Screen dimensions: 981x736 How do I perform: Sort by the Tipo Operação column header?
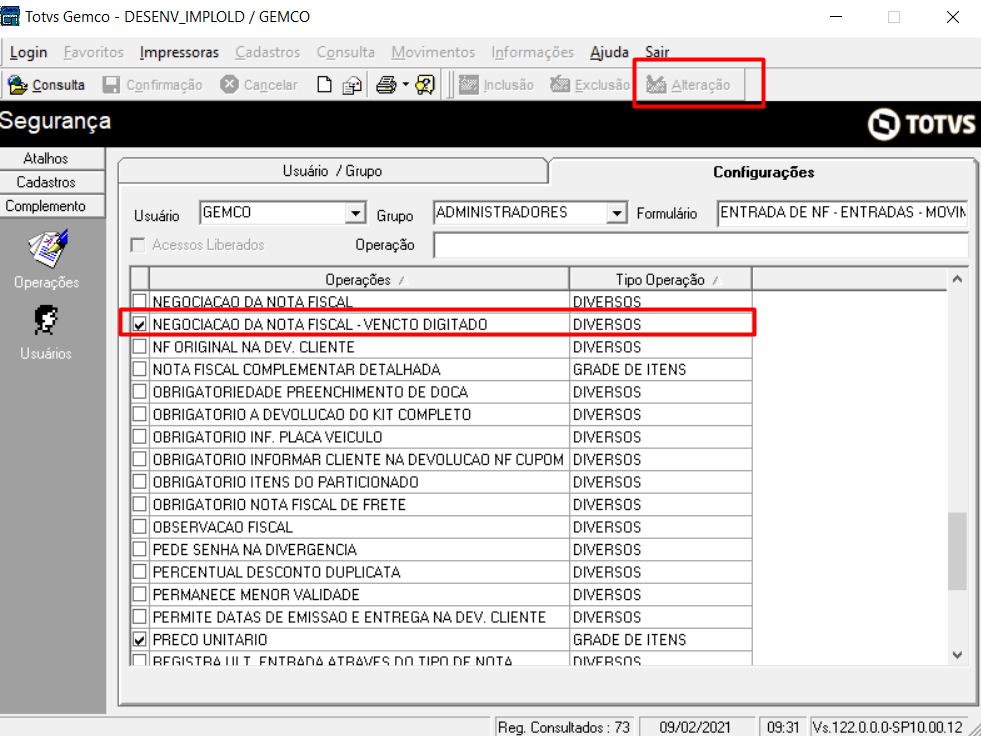(x=661, y=280)
